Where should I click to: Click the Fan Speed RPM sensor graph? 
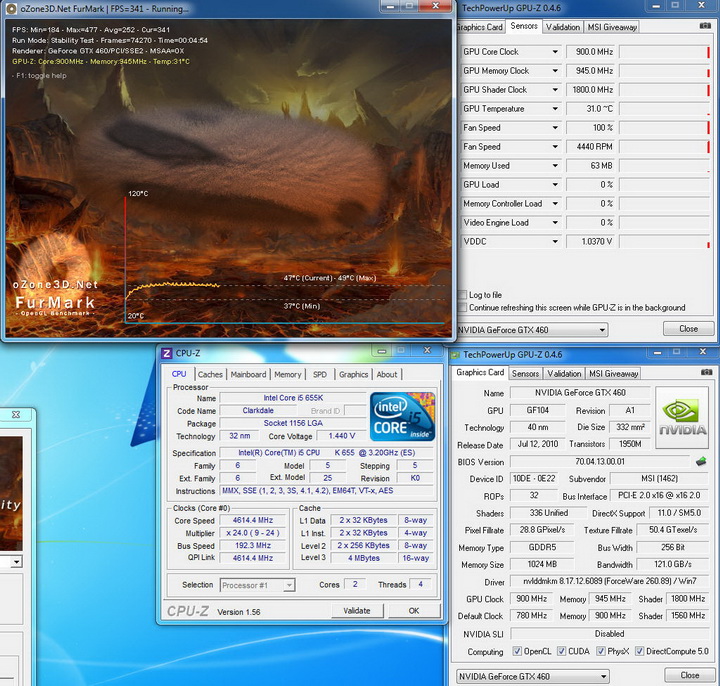(664, 146)
